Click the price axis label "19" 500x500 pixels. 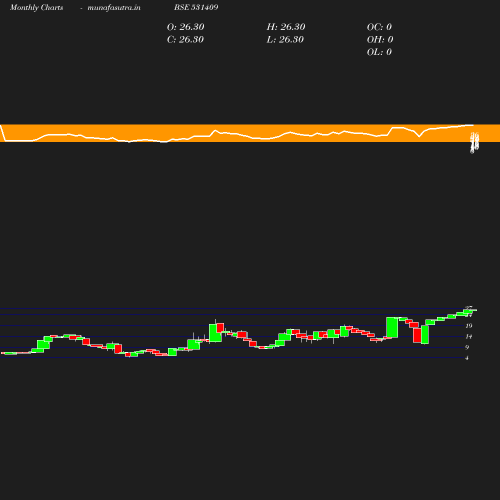469,326
